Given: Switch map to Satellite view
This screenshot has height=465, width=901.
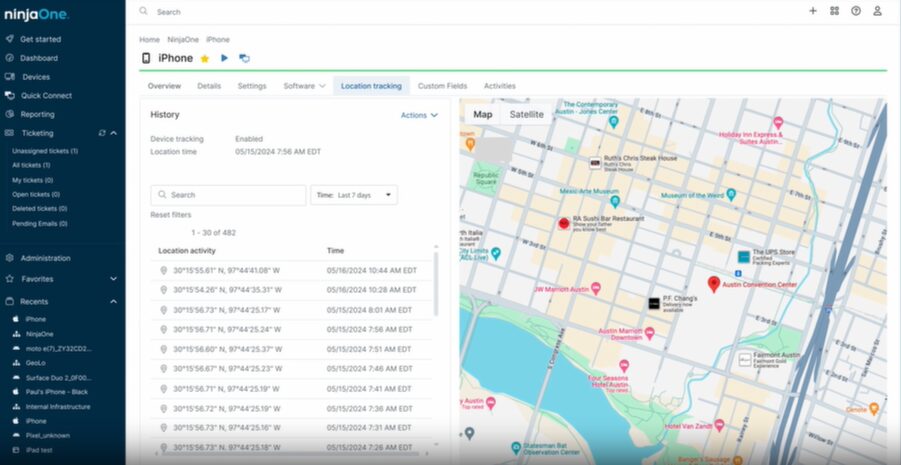Looking at the screenshot, I should tap(526, 114).
